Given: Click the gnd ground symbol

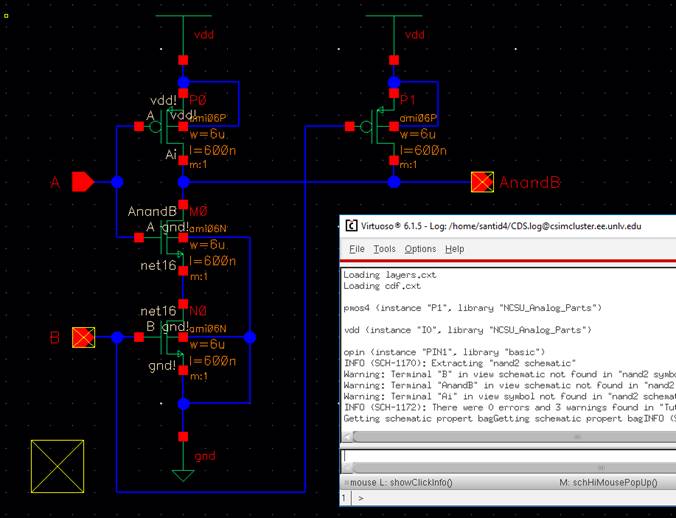Looking at the screenshot, I should click(182, 473).
